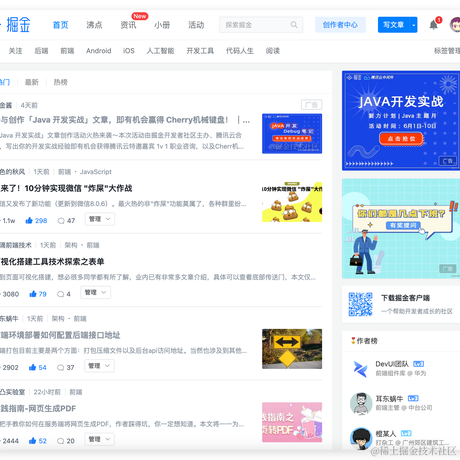Click the JavaScript tag on 炸屎 article
This screenshot has width=460, height=460.
pyautogui.click(x=96, y=172)
